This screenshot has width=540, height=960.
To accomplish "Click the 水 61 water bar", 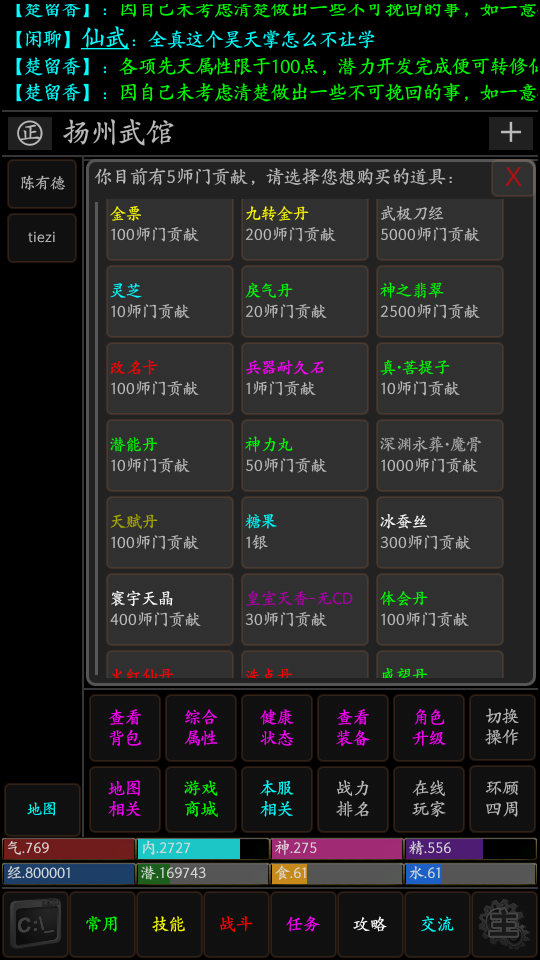I will point(471,874).
